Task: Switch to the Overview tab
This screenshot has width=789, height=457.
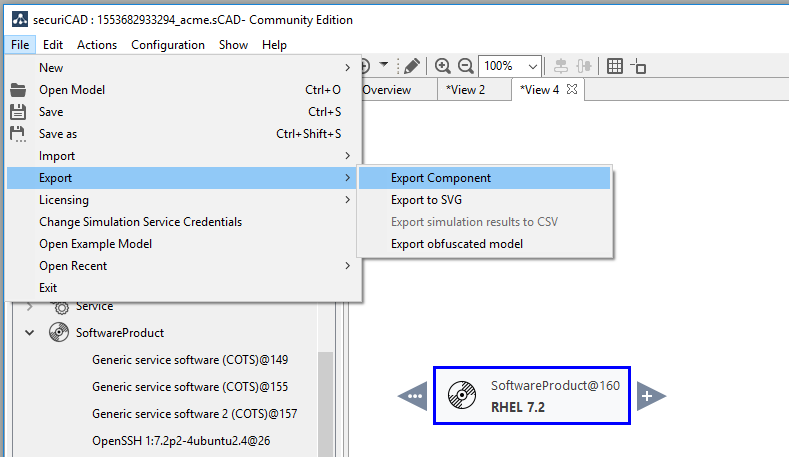Action: (x=400, y=90)
